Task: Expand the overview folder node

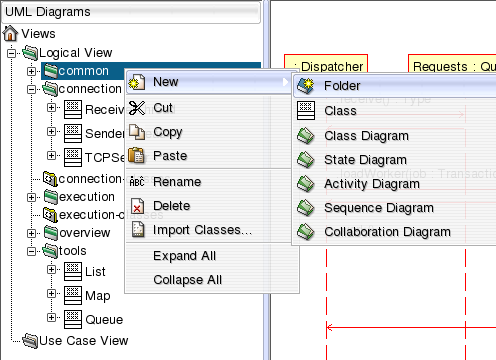Action: pos(31,233)
